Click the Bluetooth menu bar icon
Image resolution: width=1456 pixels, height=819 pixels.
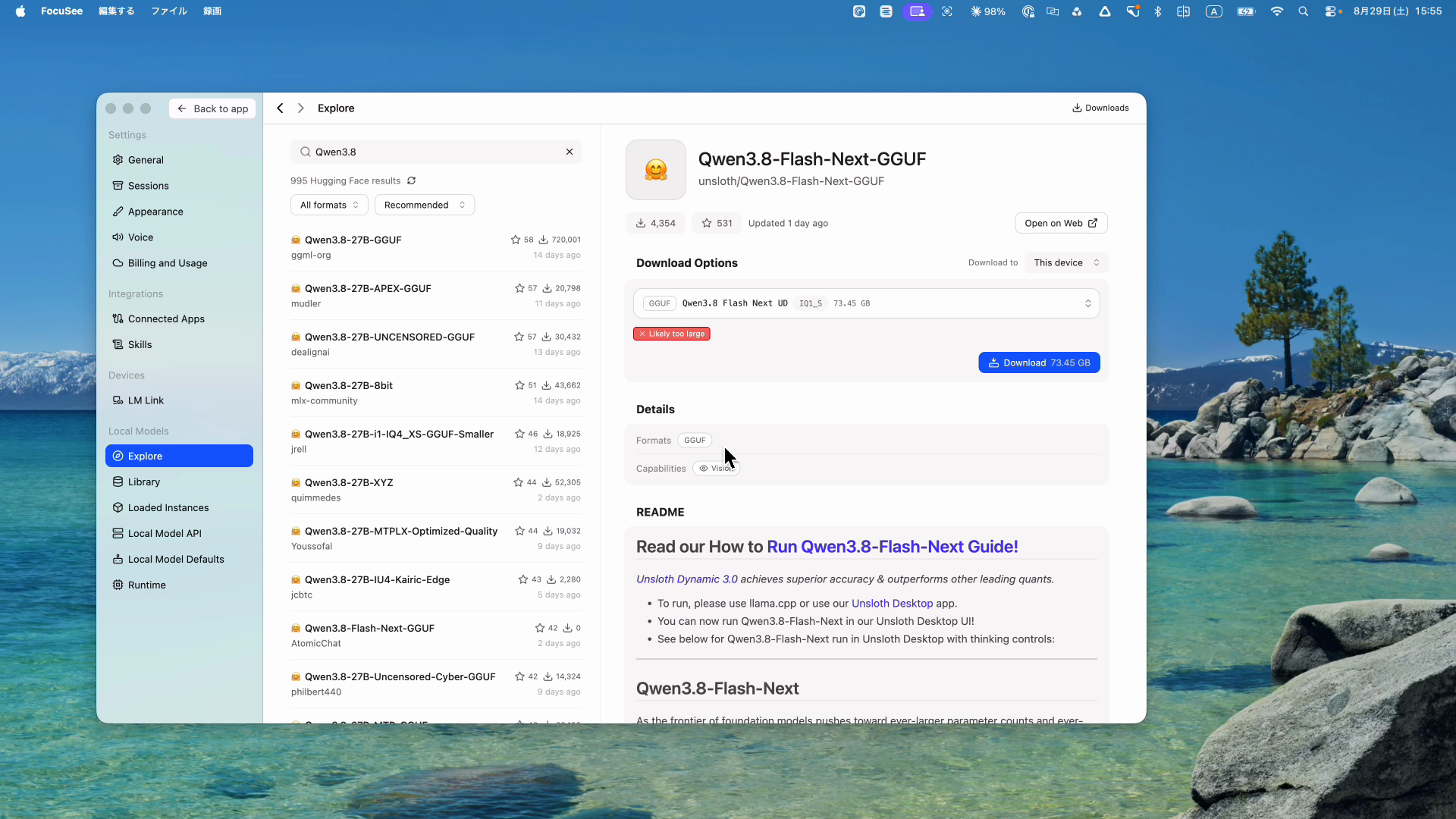click(1158, 11)
